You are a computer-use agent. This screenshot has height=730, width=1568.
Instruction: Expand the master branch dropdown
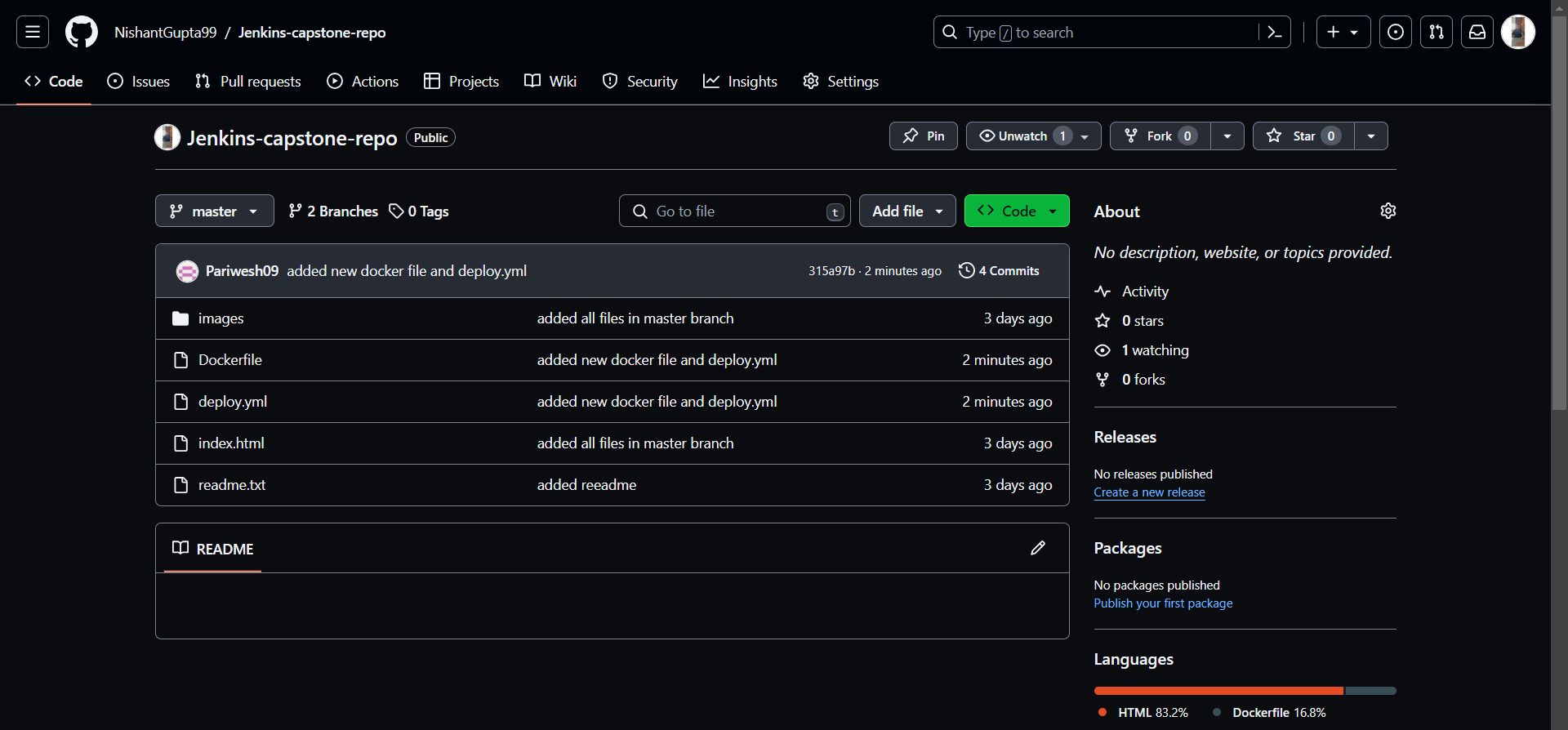pyautogui.click(x=215, y=211)
